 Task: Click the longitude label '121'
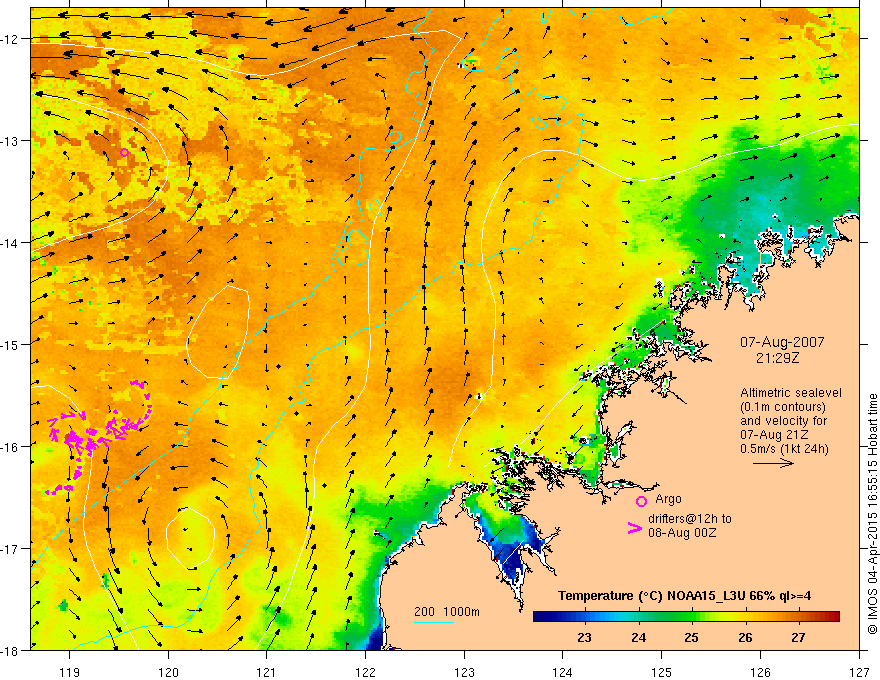[x=267, y=672]
